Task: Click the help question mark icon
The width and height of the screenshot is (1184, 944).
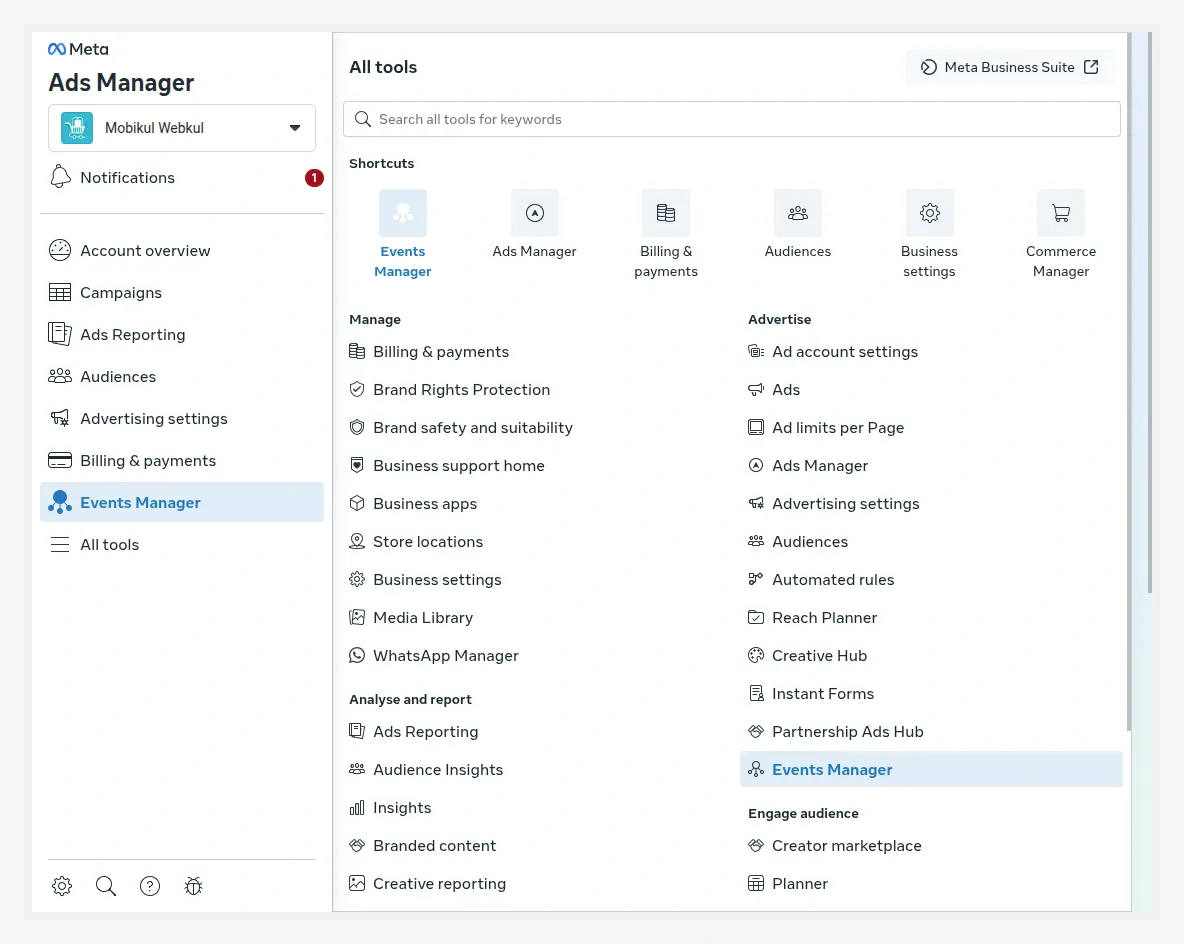Action: pyautogui.click(x=150, y=886)
